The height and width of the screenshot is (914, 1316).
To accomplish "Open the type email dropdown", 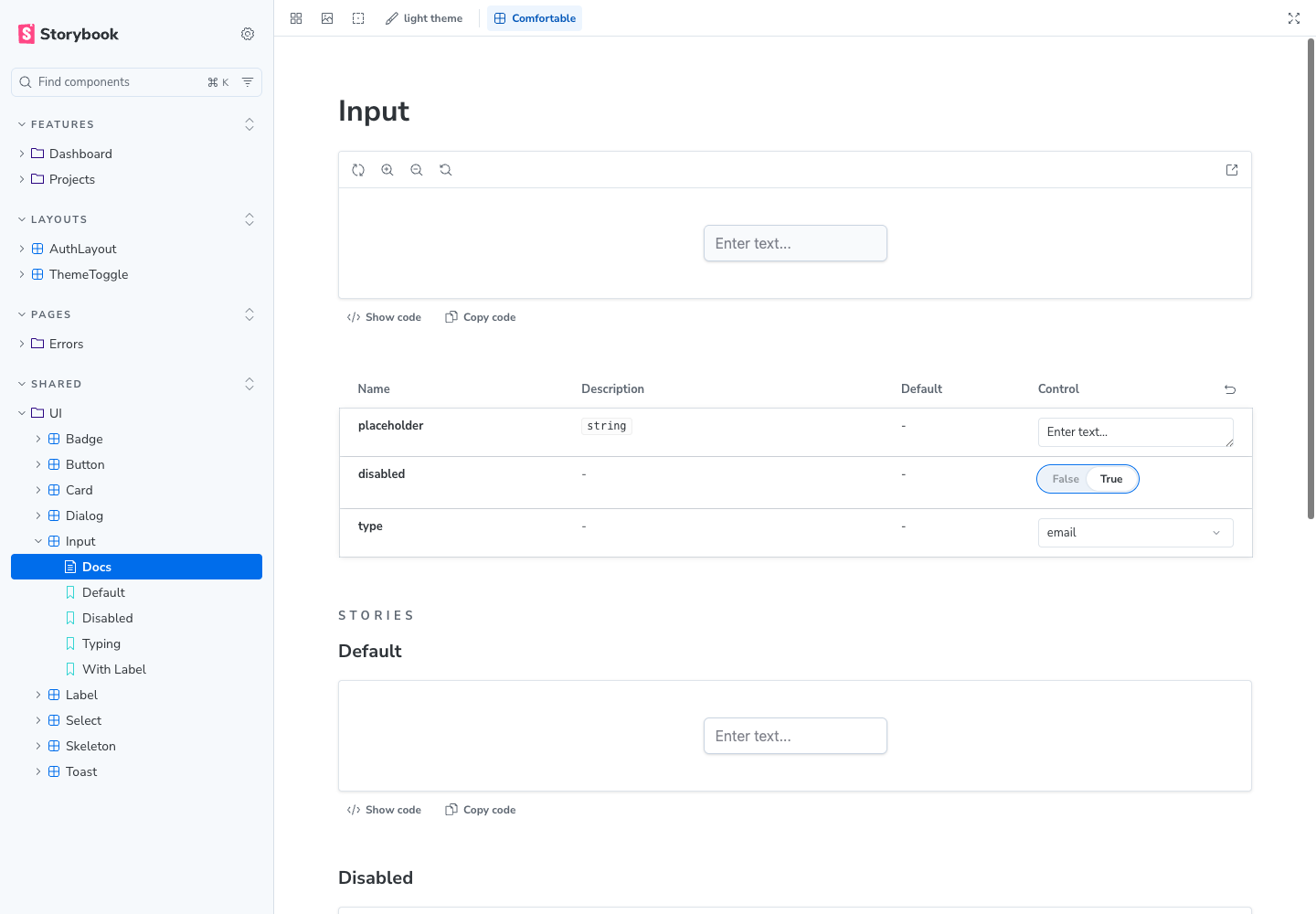I will click(1136, 533).
